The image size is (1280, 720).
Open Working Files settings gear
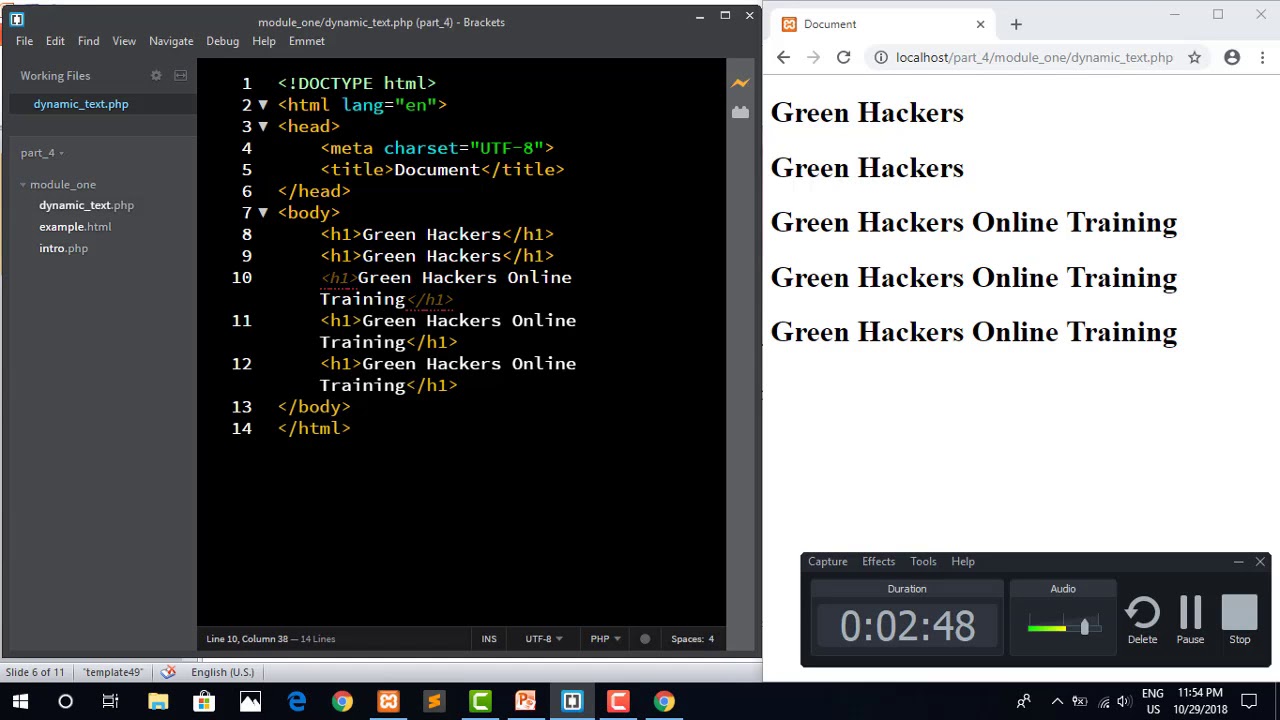click(x=156, y=76)
